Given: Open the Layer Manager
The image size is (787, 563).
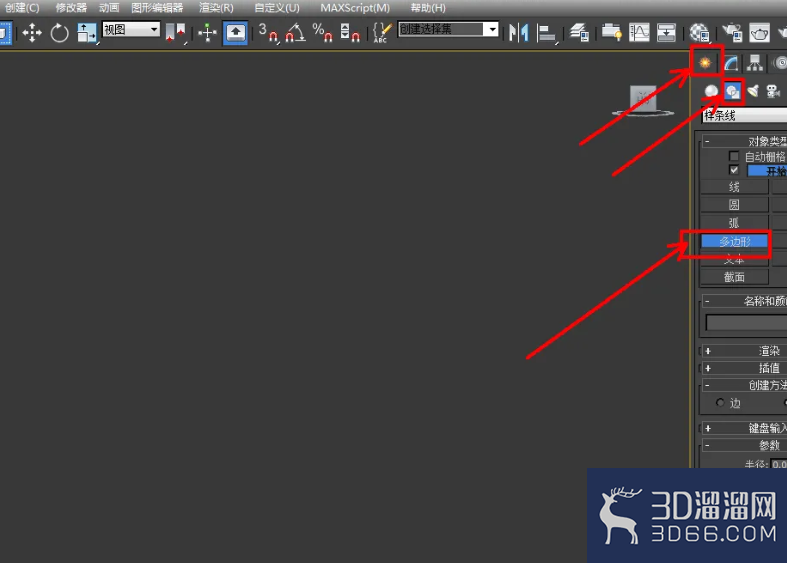Looking at the screenshot, I should [x=579, y=33].
